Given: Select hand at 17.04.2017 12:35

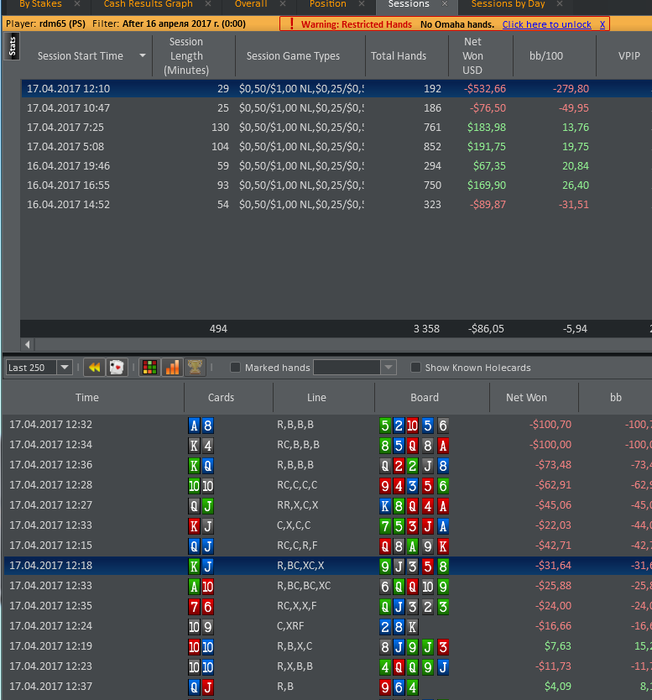Looking at the screenshot, I should pyautogui.click(x=328, y=606).
